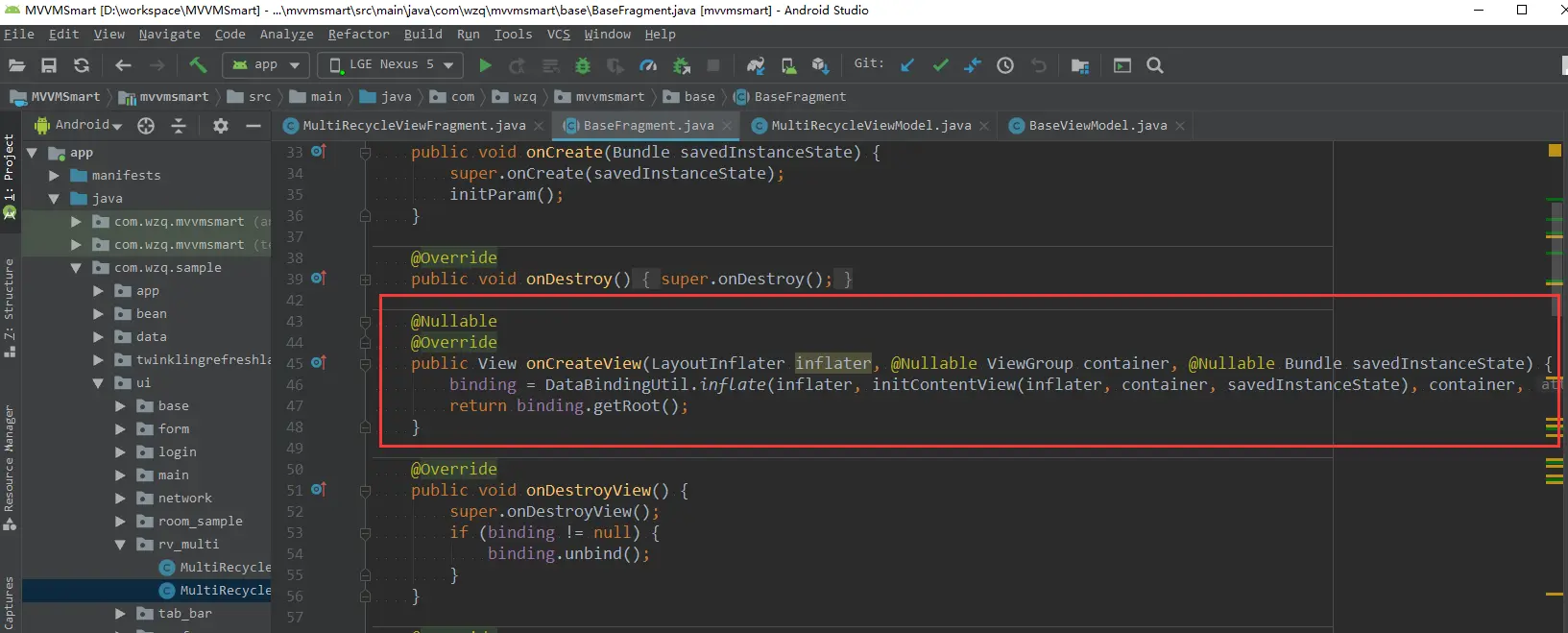
Task: Click the green Debug bug icon
Action: (x=583, y=65)
